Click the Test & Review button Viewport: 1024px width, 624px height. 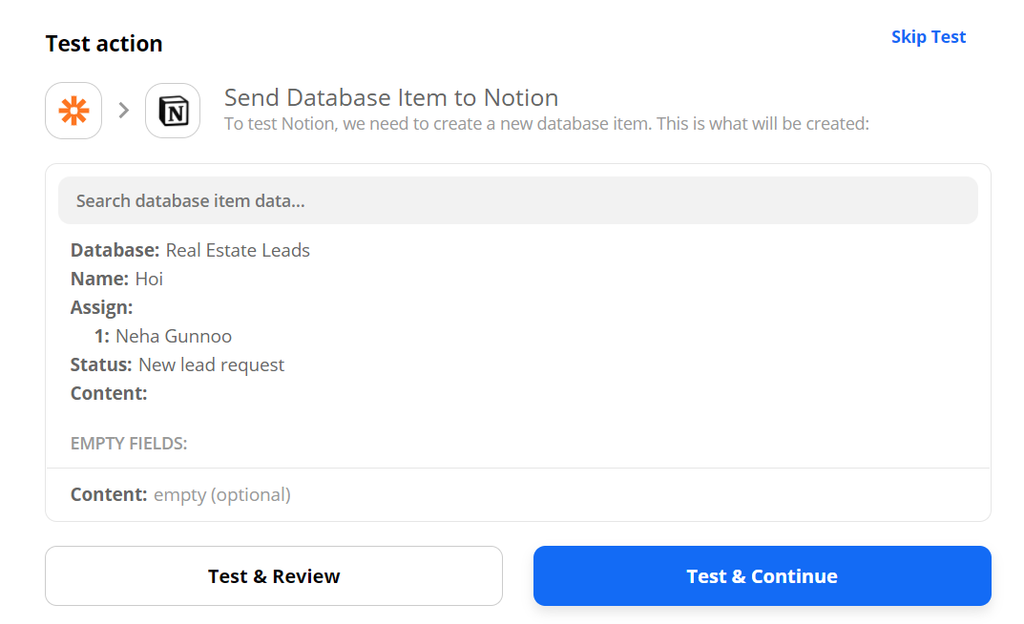click(x=273, y=576)
